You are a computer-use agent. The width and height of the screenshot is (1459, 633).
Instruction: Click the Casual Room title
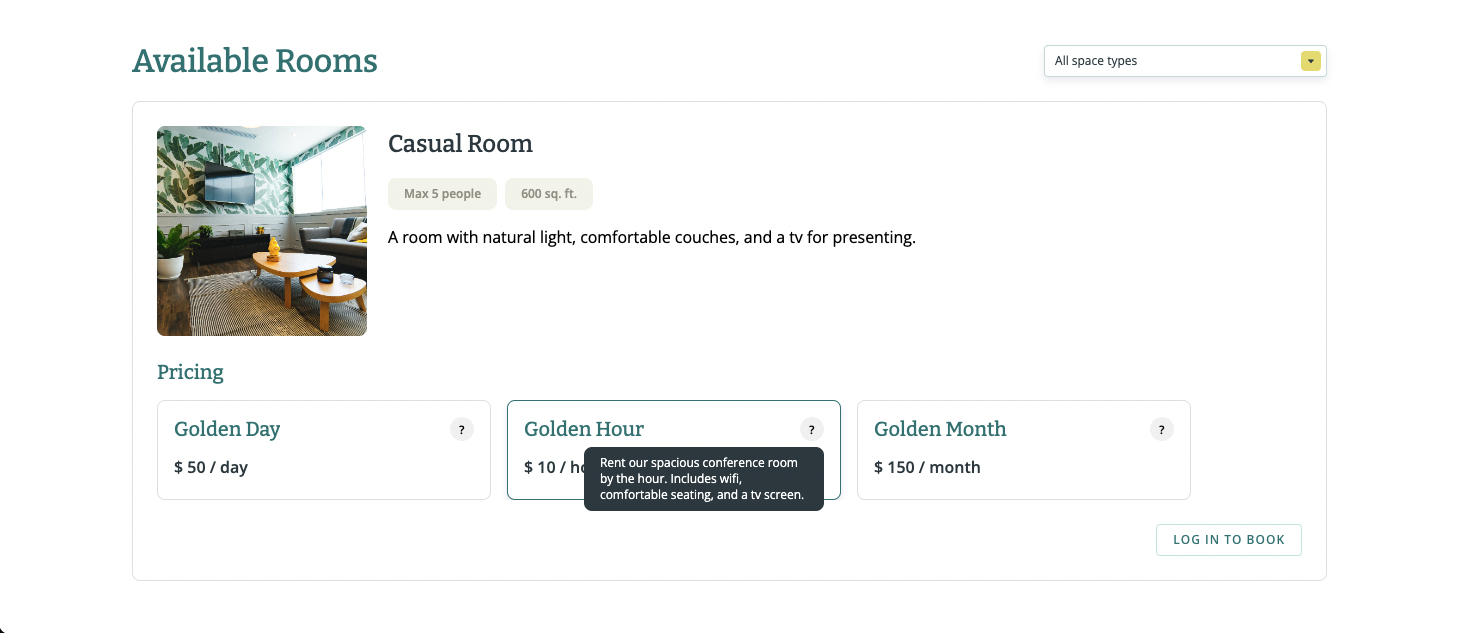pos(460,144)
